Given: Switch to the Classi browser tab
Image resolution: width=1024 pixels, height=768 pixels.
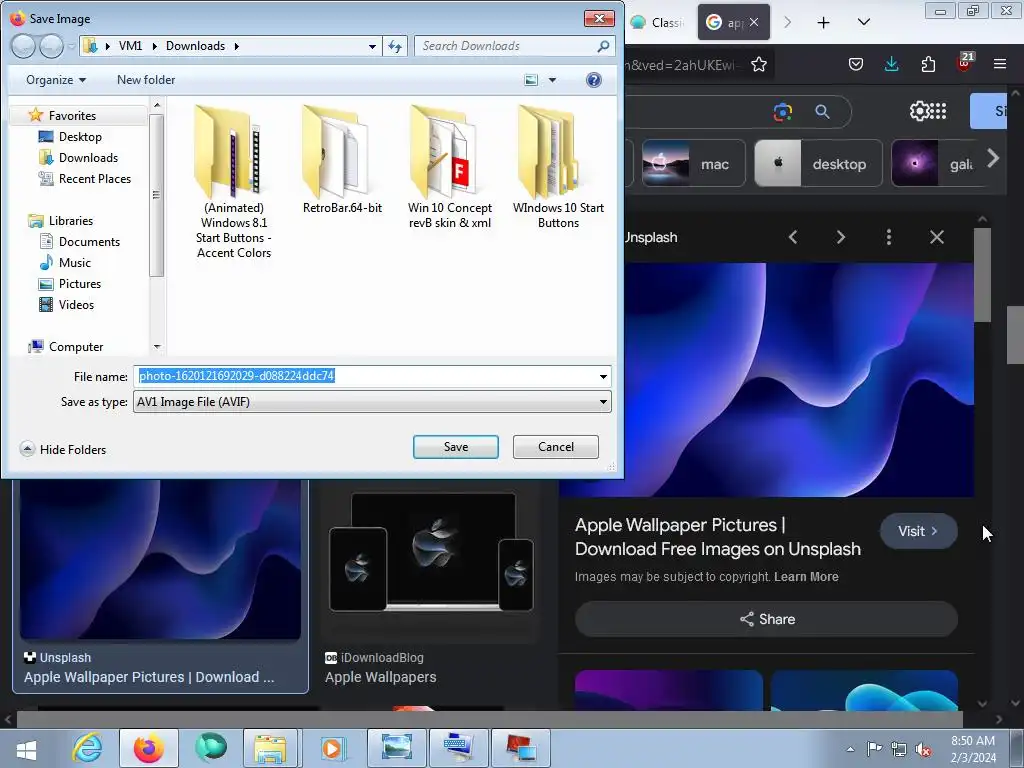Looking at the screenshot, I should 658,22.
